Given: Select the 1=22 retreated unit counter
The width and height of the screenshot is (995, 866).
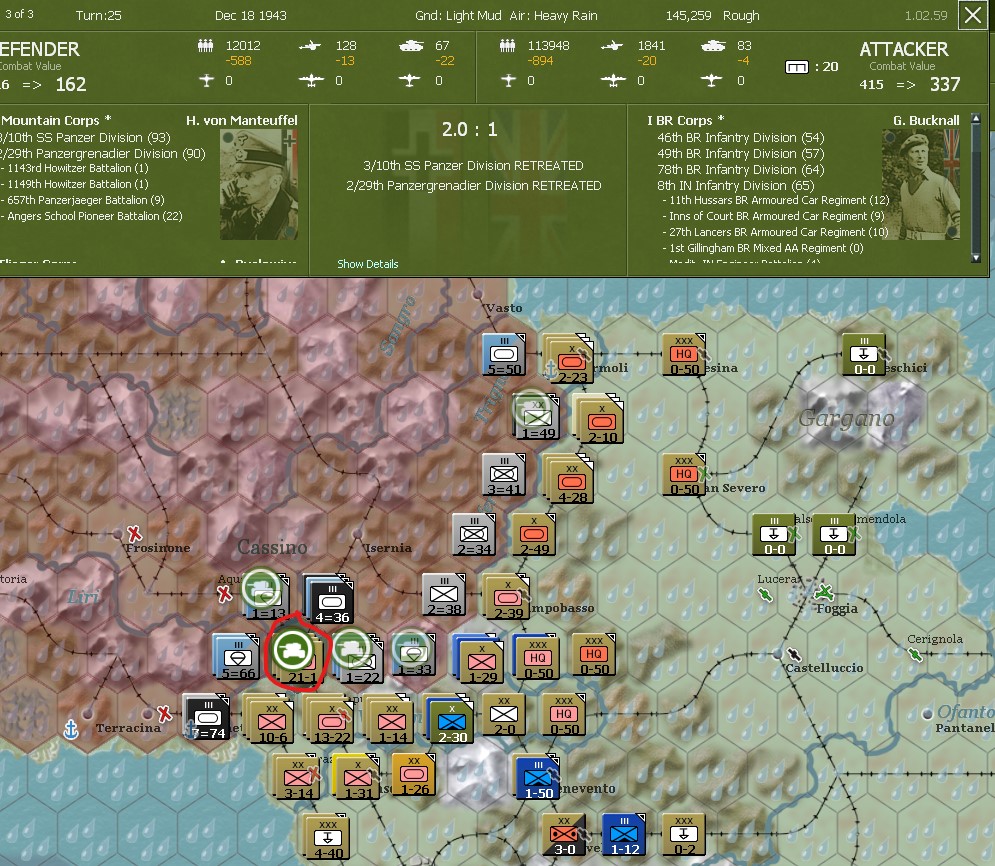Looking at the screenshot, I should click(359, 658).
